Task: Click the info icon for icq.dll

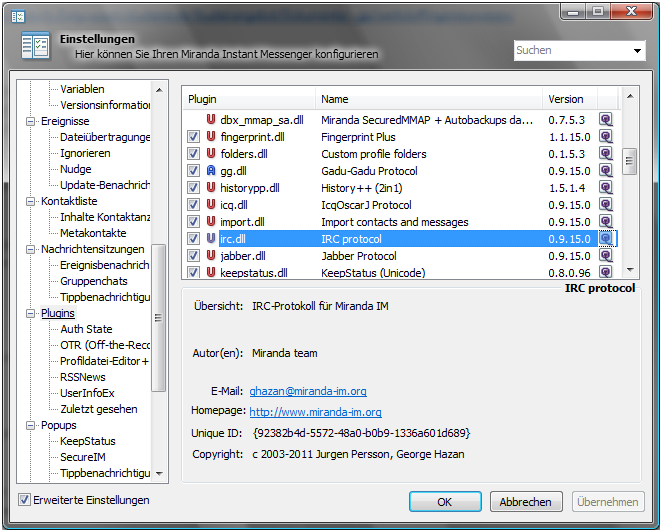Action: 606,204
